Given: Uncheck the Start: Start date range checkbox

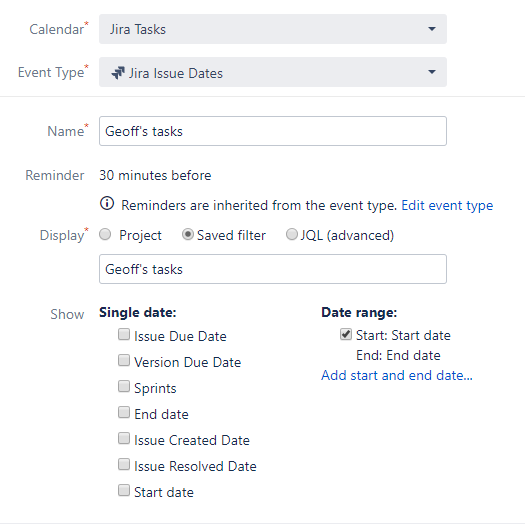Looking at the screenshot, I should click(x=346, y=334).
